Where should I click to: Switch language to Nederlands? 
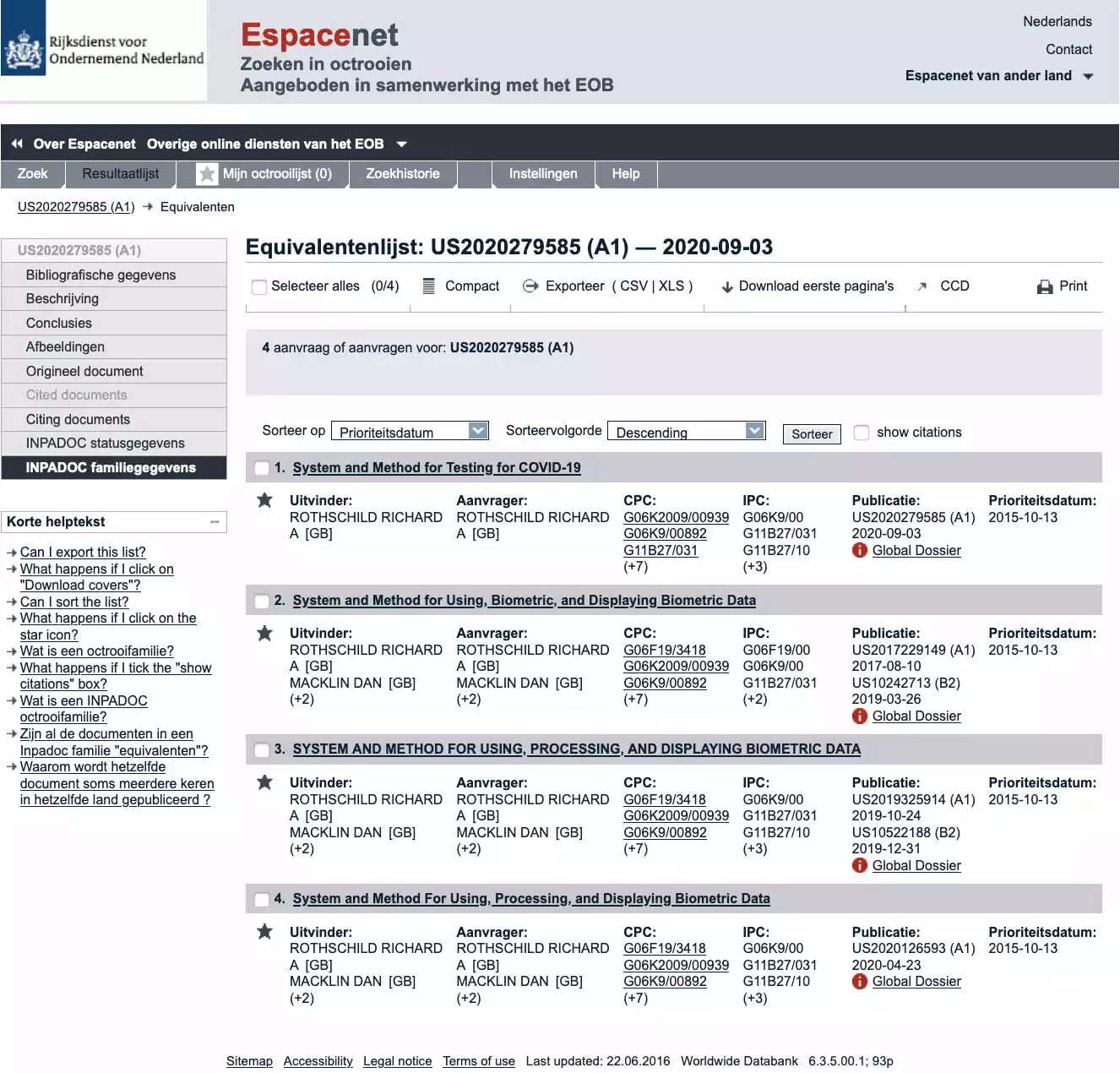(x=1057, y=22)
